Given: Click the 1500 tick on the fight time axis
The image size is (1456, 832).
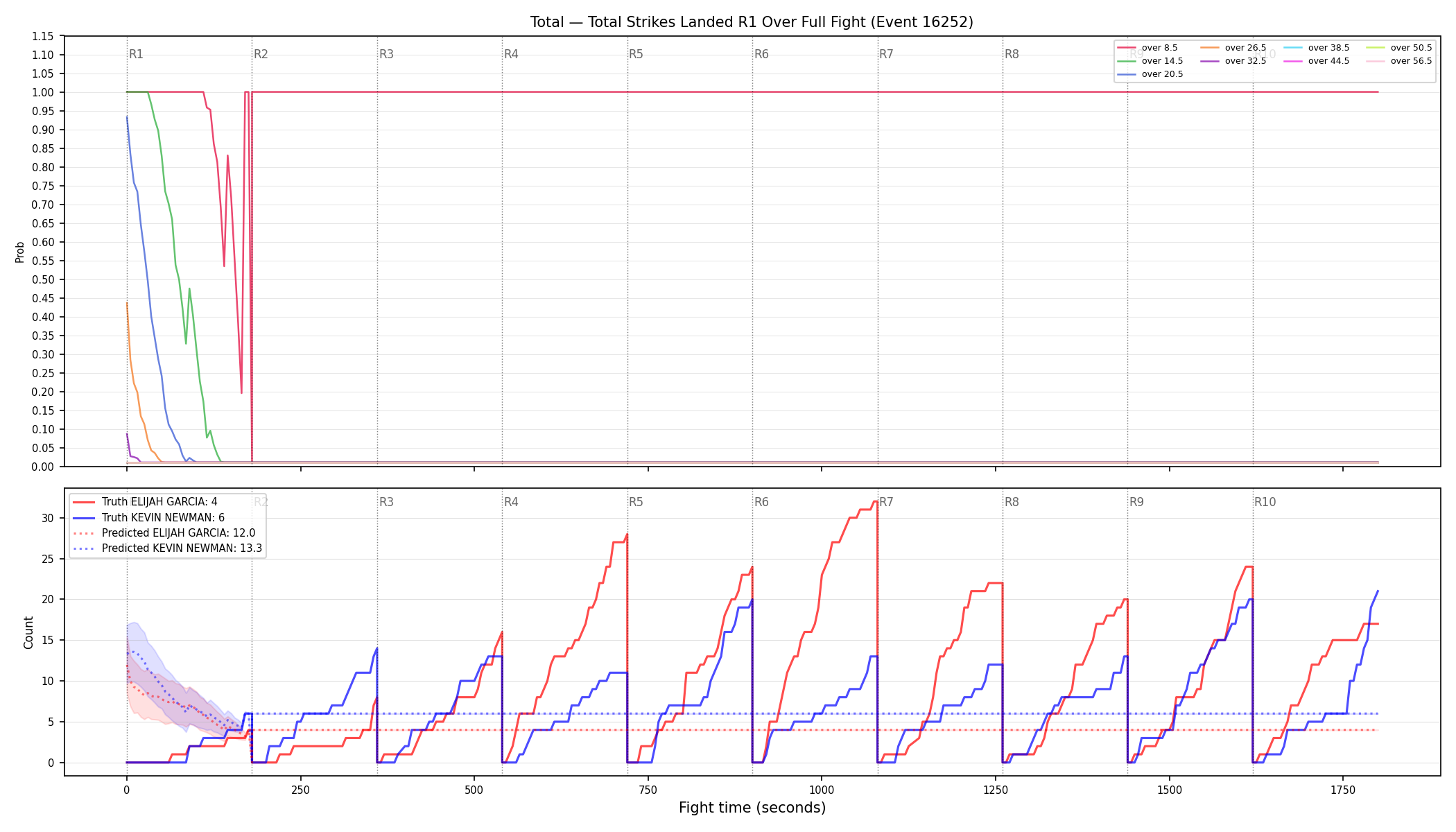Looking at the screenshot, I should click(1170, 790).
